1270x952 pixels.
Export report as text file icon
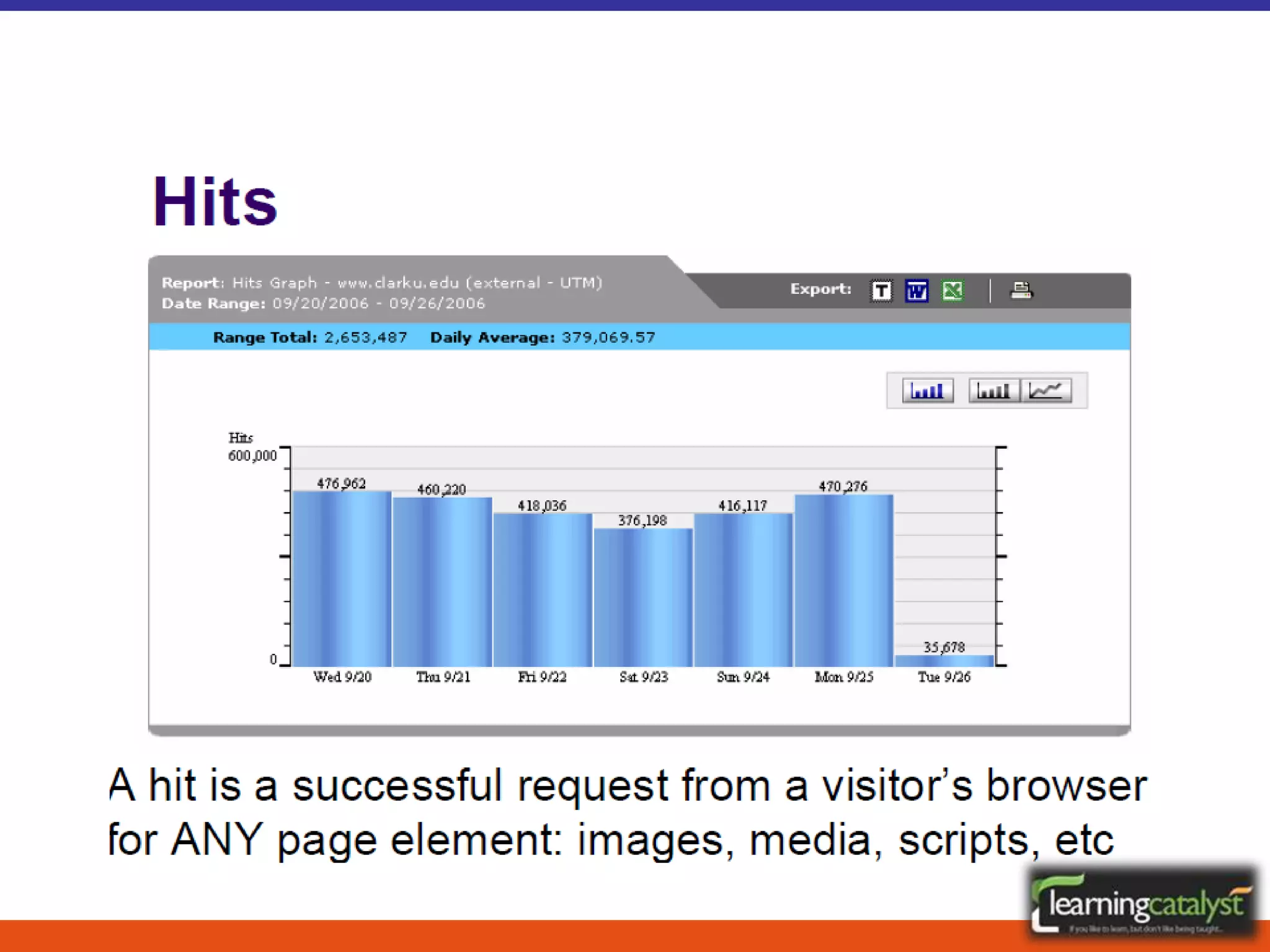(x=881, y=291)
